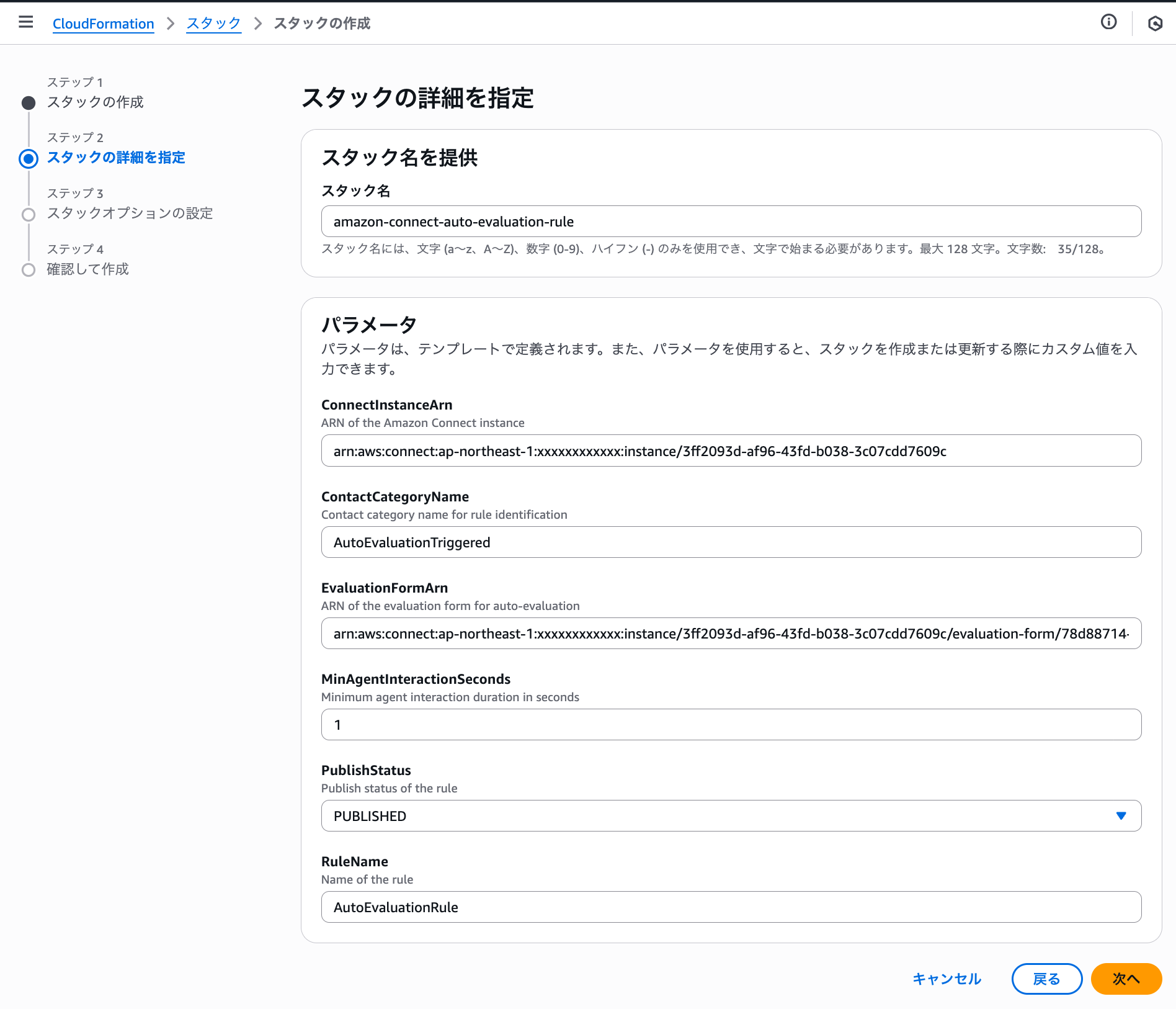The width and height of the screenshot is (1176, 1009).
Task: Click the パラメータ section heading
Action: (369, 324)
